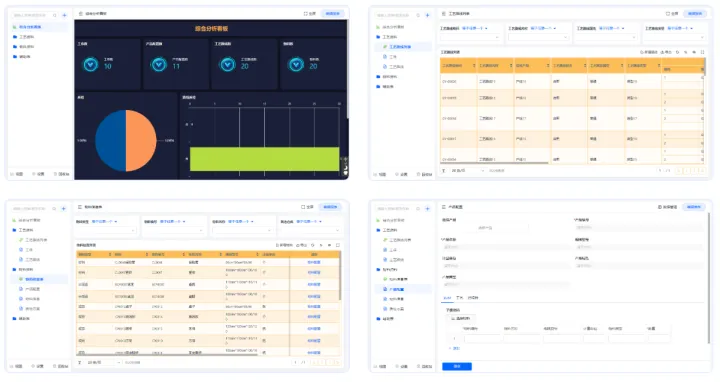Viewport: 720px width, 382px height.
Task: Toggle fullscreen in the CY-code table window header
Action: [672, 14]
